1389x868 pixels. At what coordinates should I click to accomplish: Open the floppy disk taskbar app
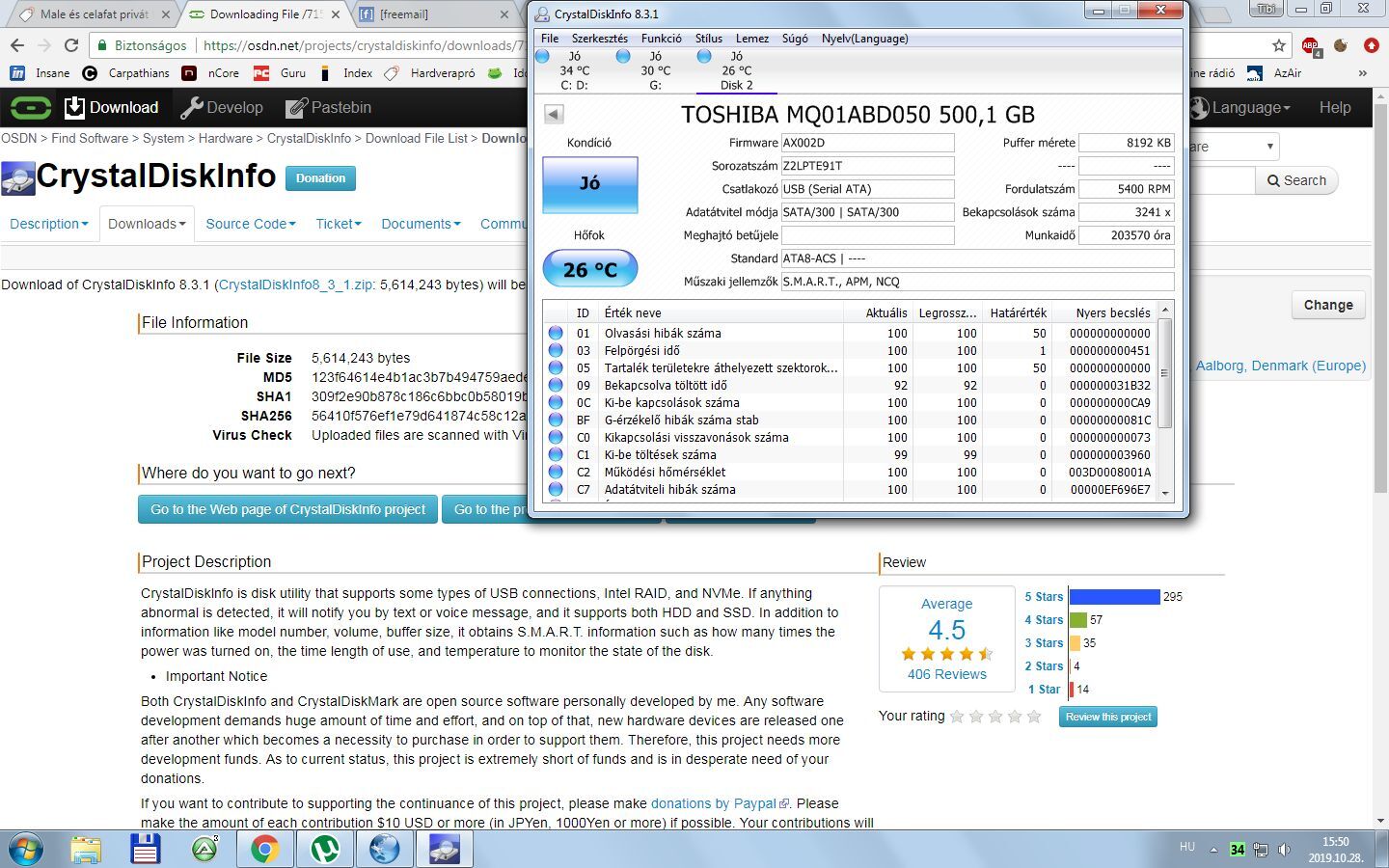click(145, 849)
